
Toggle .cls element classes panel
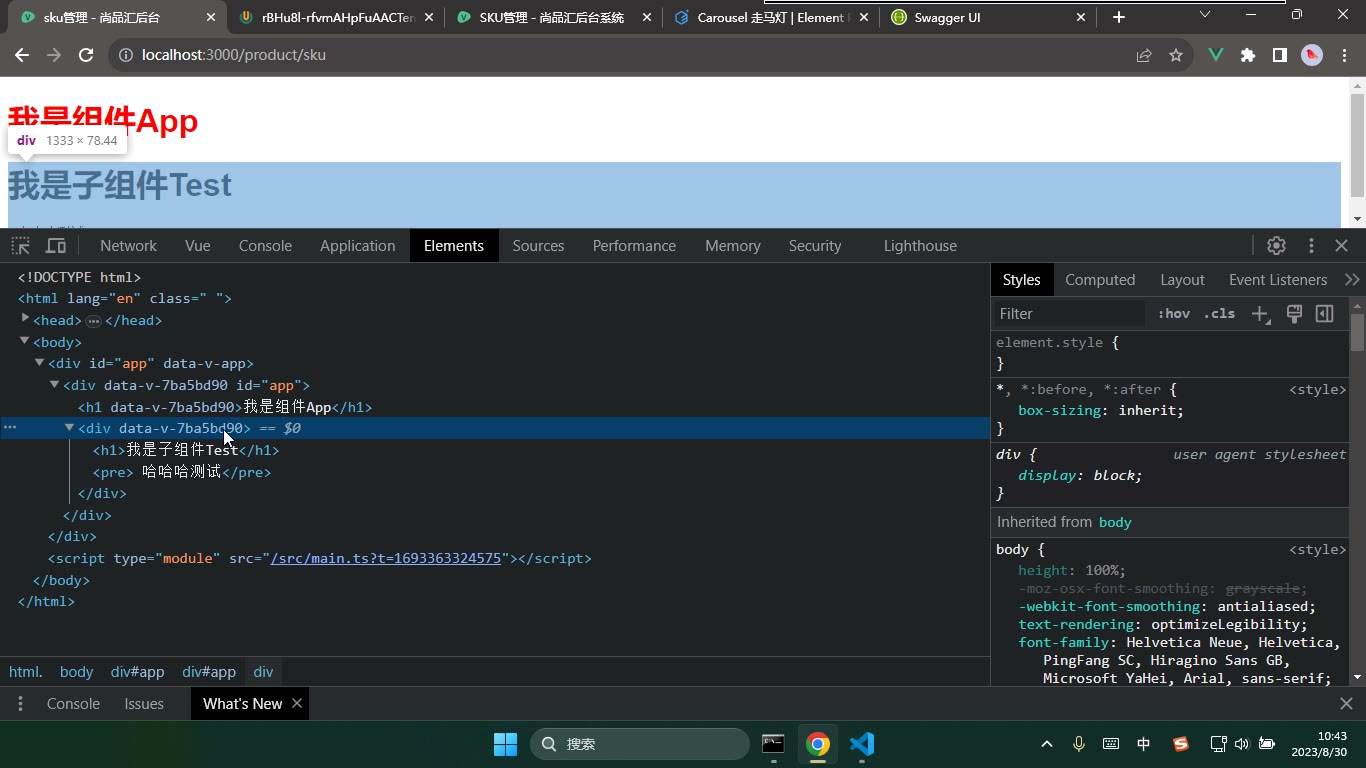(1219, 314)
